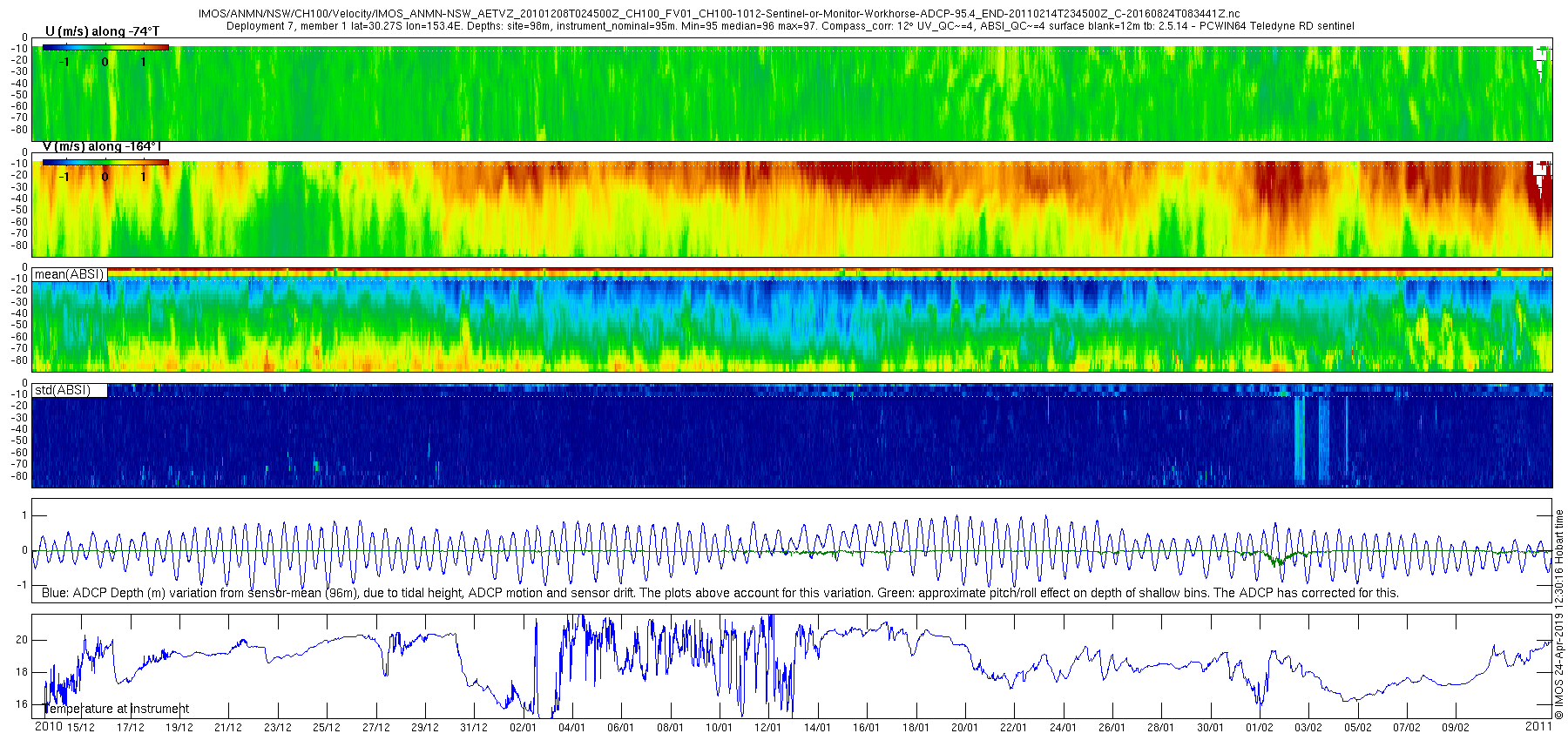
Task: Click the V velocity colorbar swatch
Action: [105, 162]
